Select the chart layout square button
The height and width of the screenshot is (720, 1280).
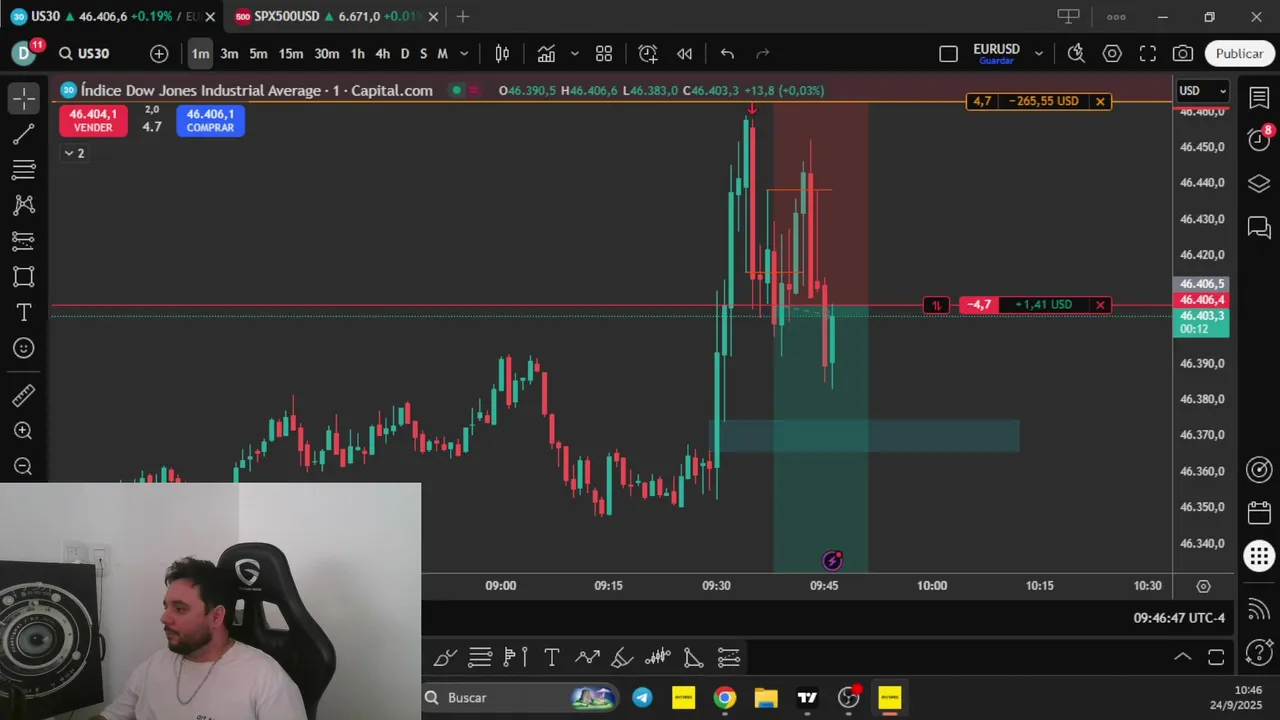pyautogui.click(x=948, y=54)
